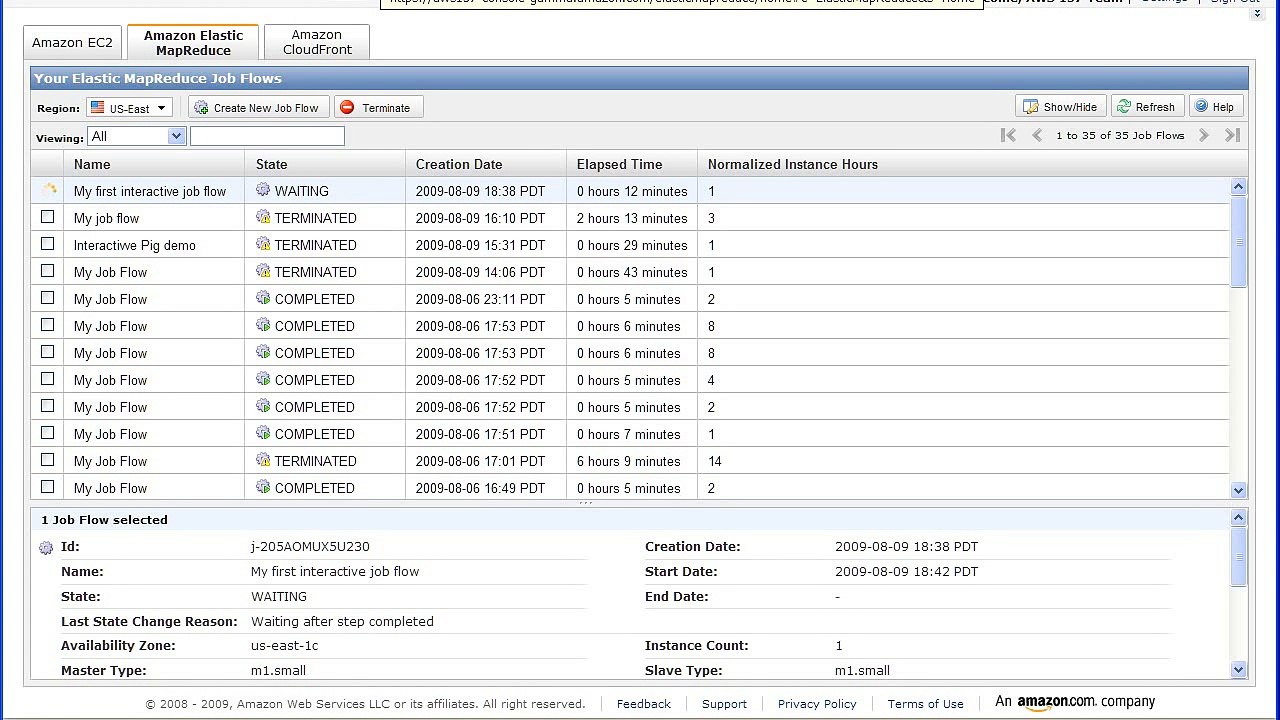Image resolution: width=1280 pixels, height=720 pixels.
Task: Click the COMPLETED icon for the 17:51 job flow
Action: 263,433
